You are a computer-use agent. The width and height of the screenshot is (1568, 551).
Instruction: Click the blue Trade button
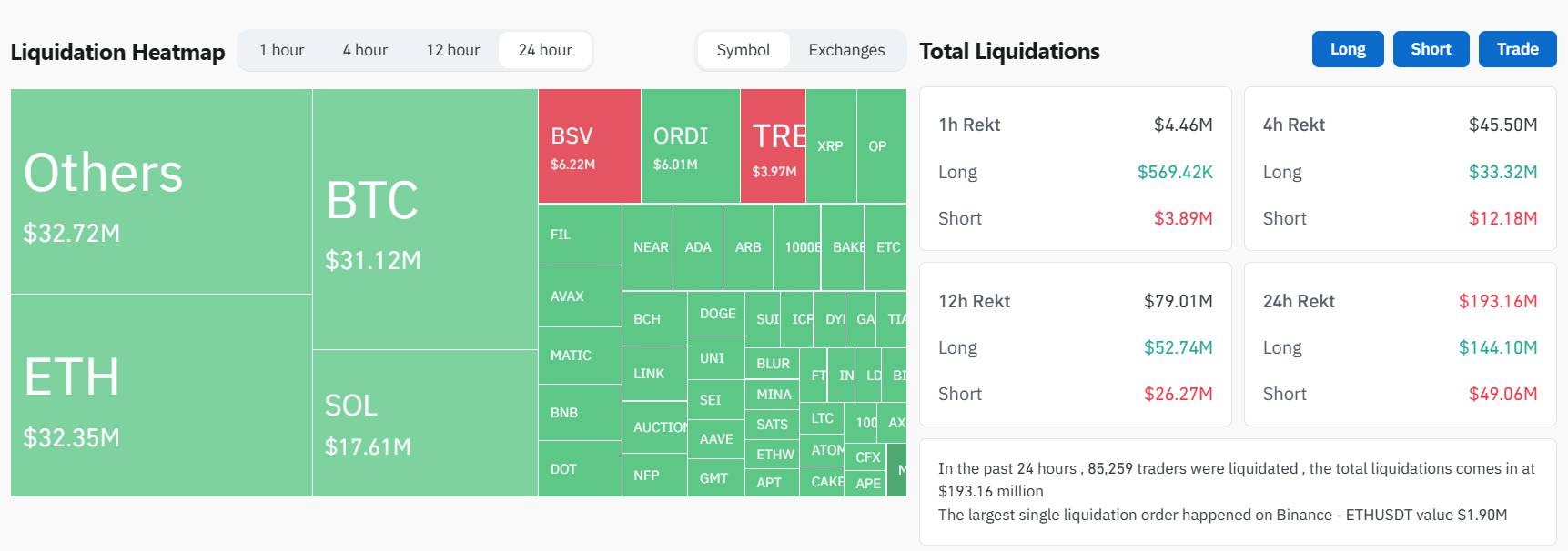(1517, 49)
